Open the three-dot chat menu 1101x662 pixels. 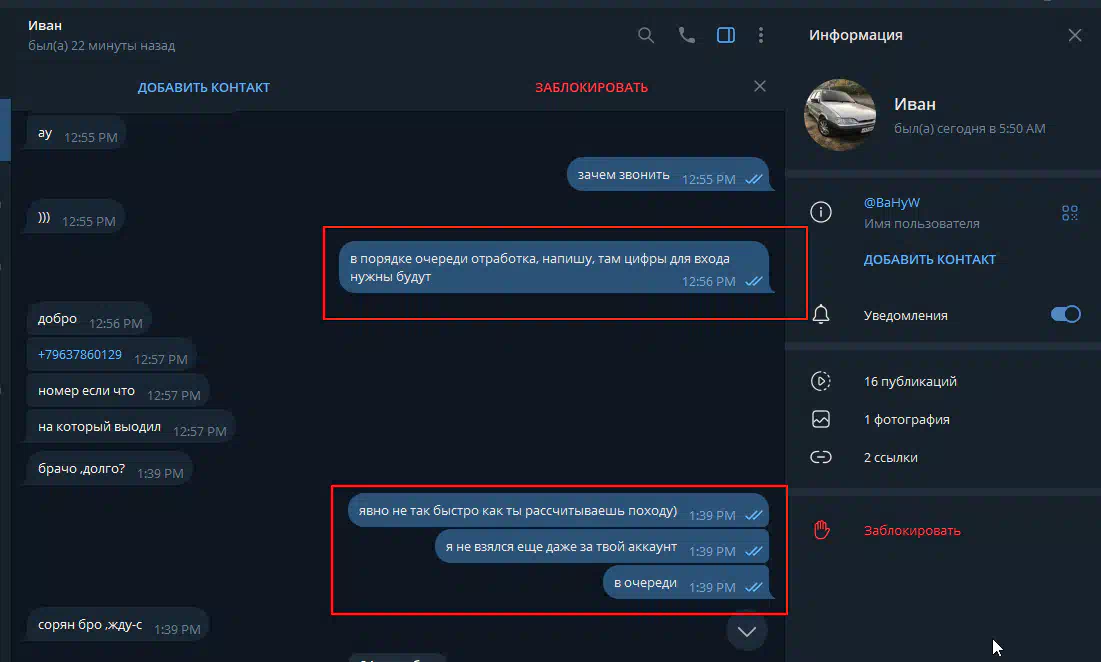tap(761, 35)
